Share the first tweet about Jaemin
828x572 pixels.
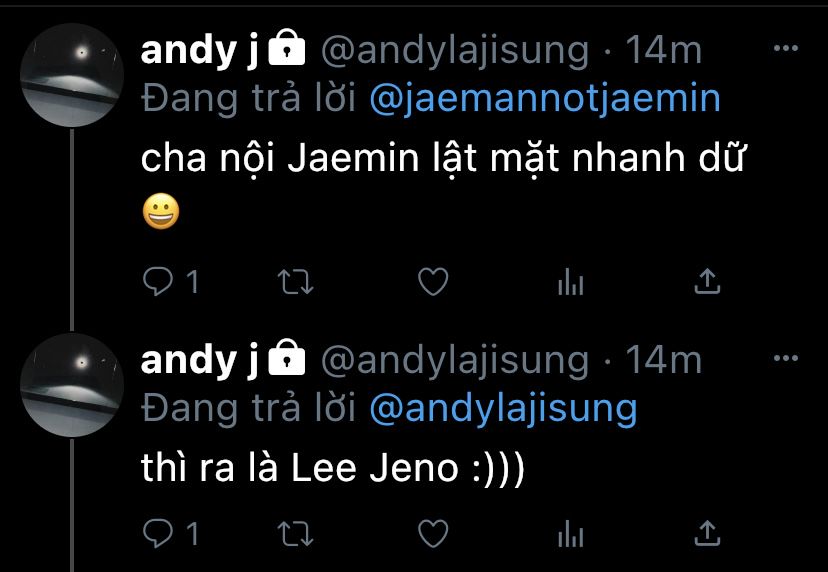(x=707, y=281)
